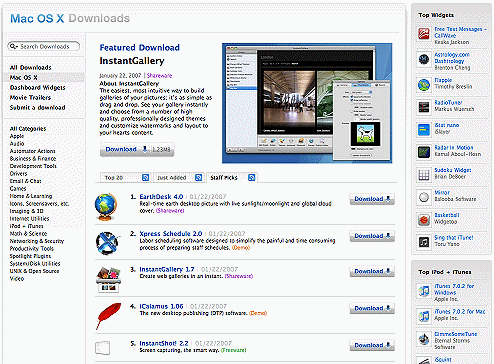Open Movie Trailers in the sidebar

coord(30,98)
